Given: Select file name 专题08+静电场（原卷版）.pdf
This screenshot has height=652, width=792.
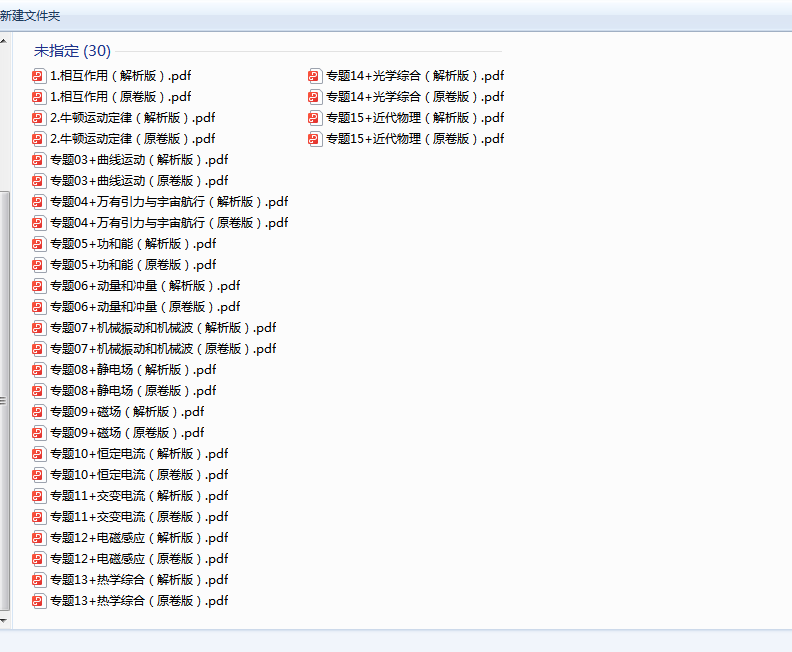Looking at the screenshot, I should 133,391.
